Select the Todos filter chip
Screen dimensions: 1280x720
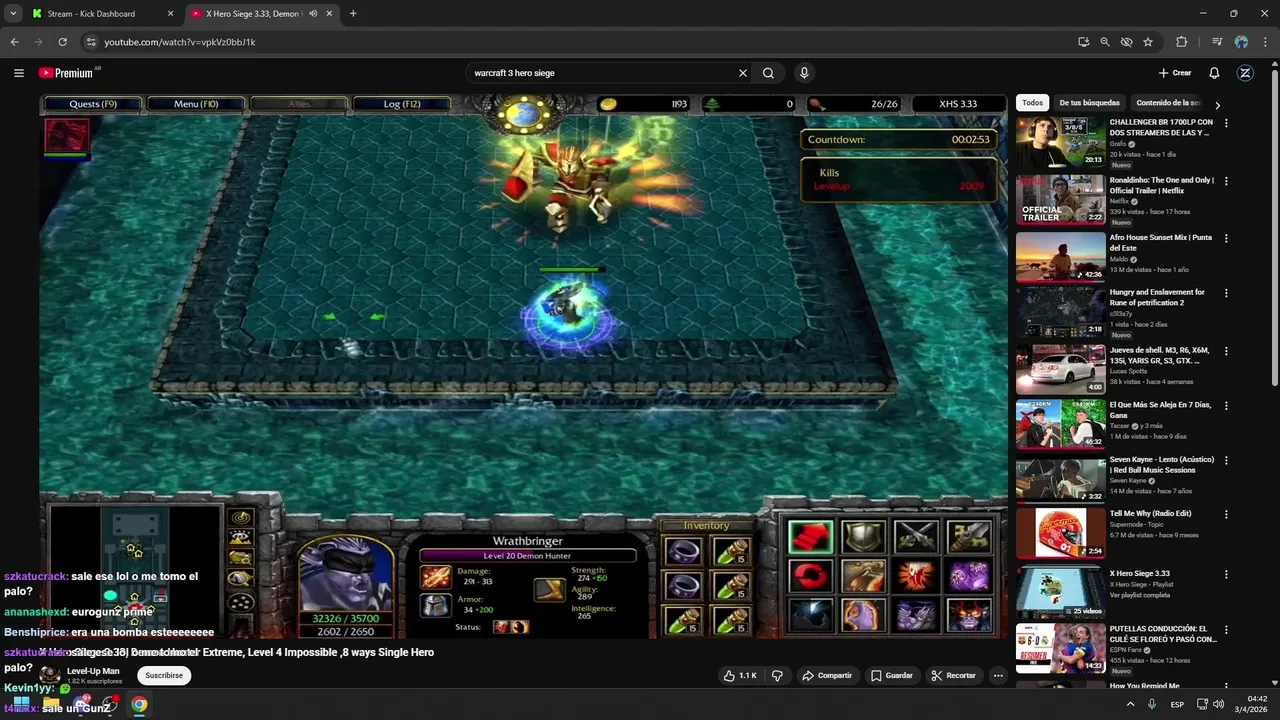[1032, 103]
